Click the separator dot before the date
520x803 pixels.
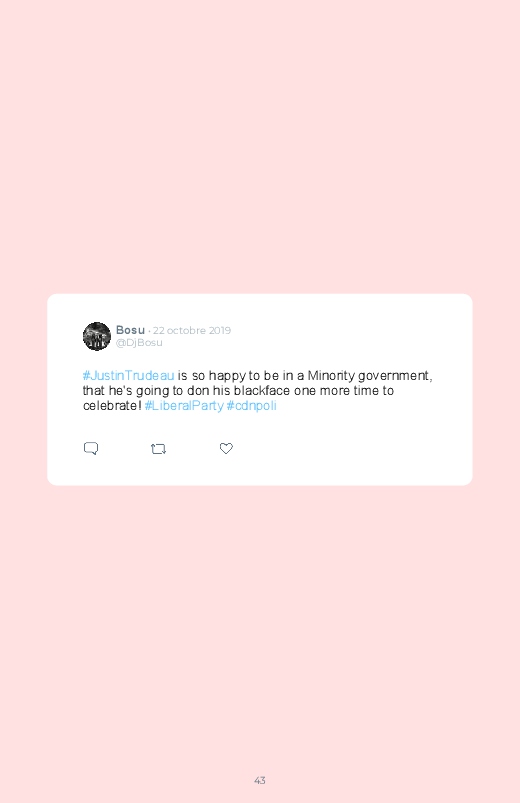click(x=149, y=331)
